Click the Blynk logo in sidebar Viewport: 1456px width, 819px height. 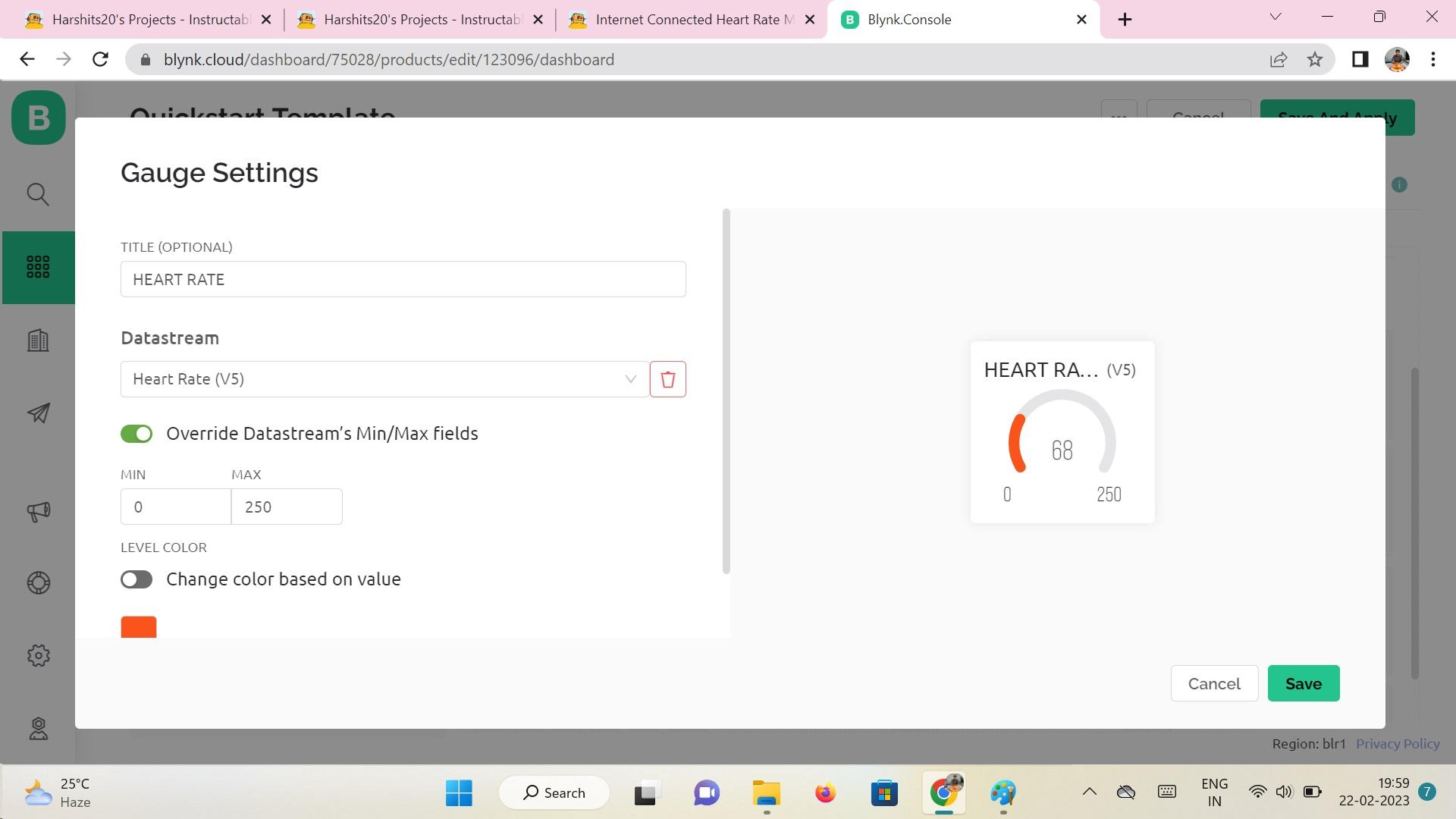pyautogui.click(x=39, y=118)
